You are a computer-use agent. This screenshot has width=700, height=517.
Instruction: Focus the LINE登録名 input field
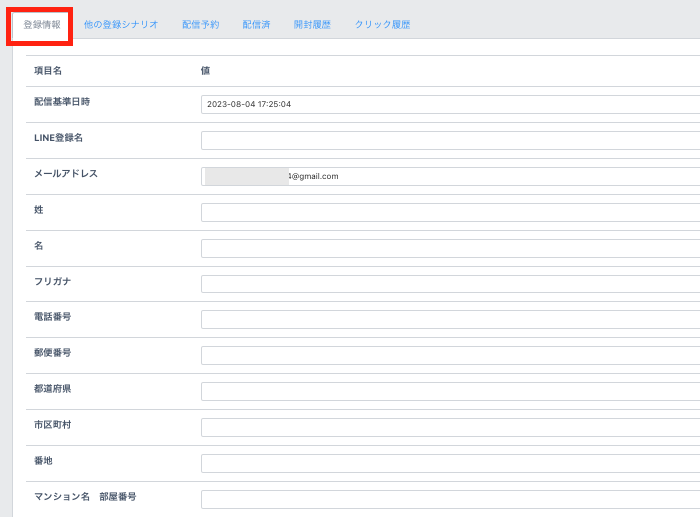point(450,140)
